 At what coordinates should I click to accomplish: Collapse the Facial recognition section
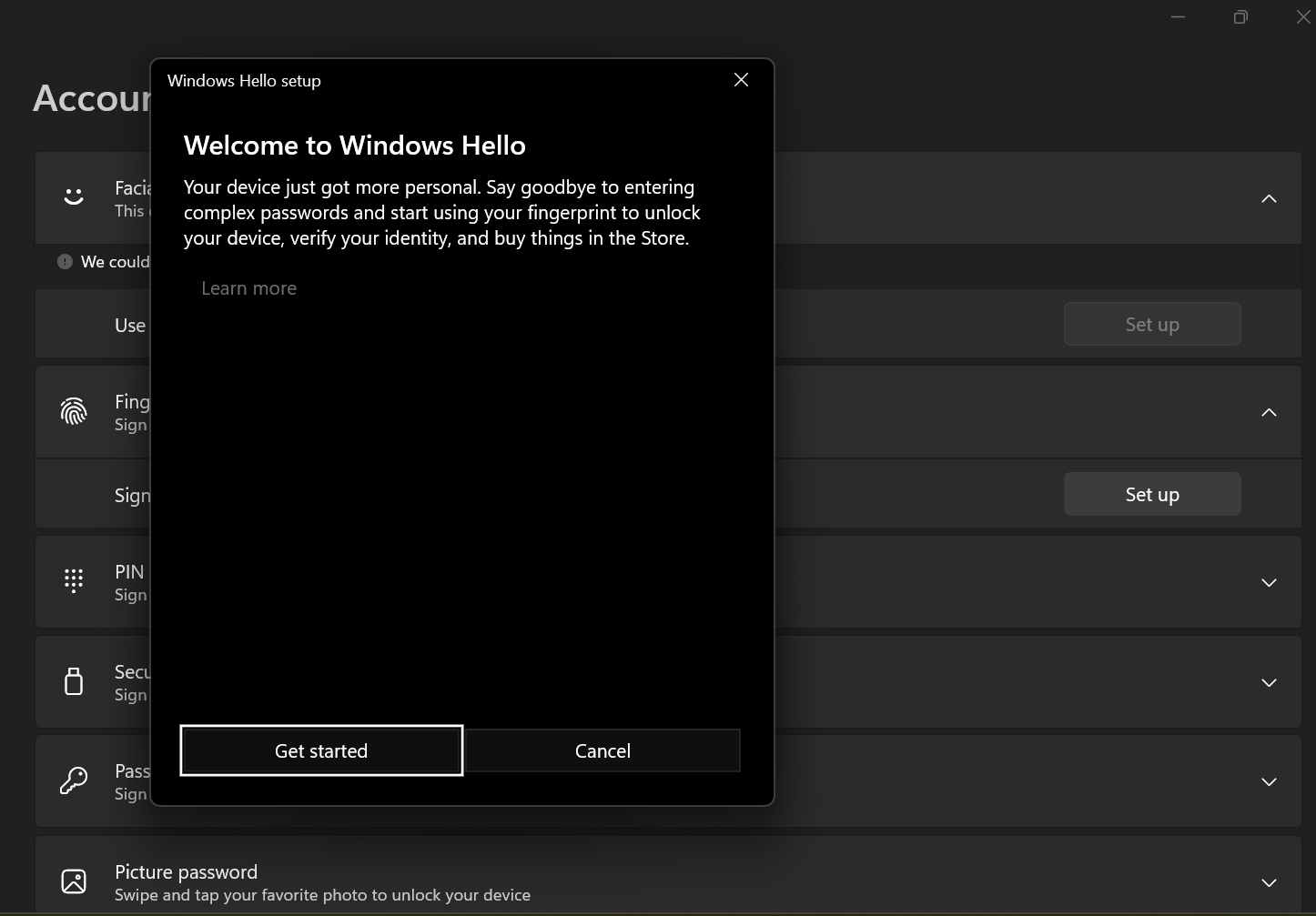tap(1269, 198)
